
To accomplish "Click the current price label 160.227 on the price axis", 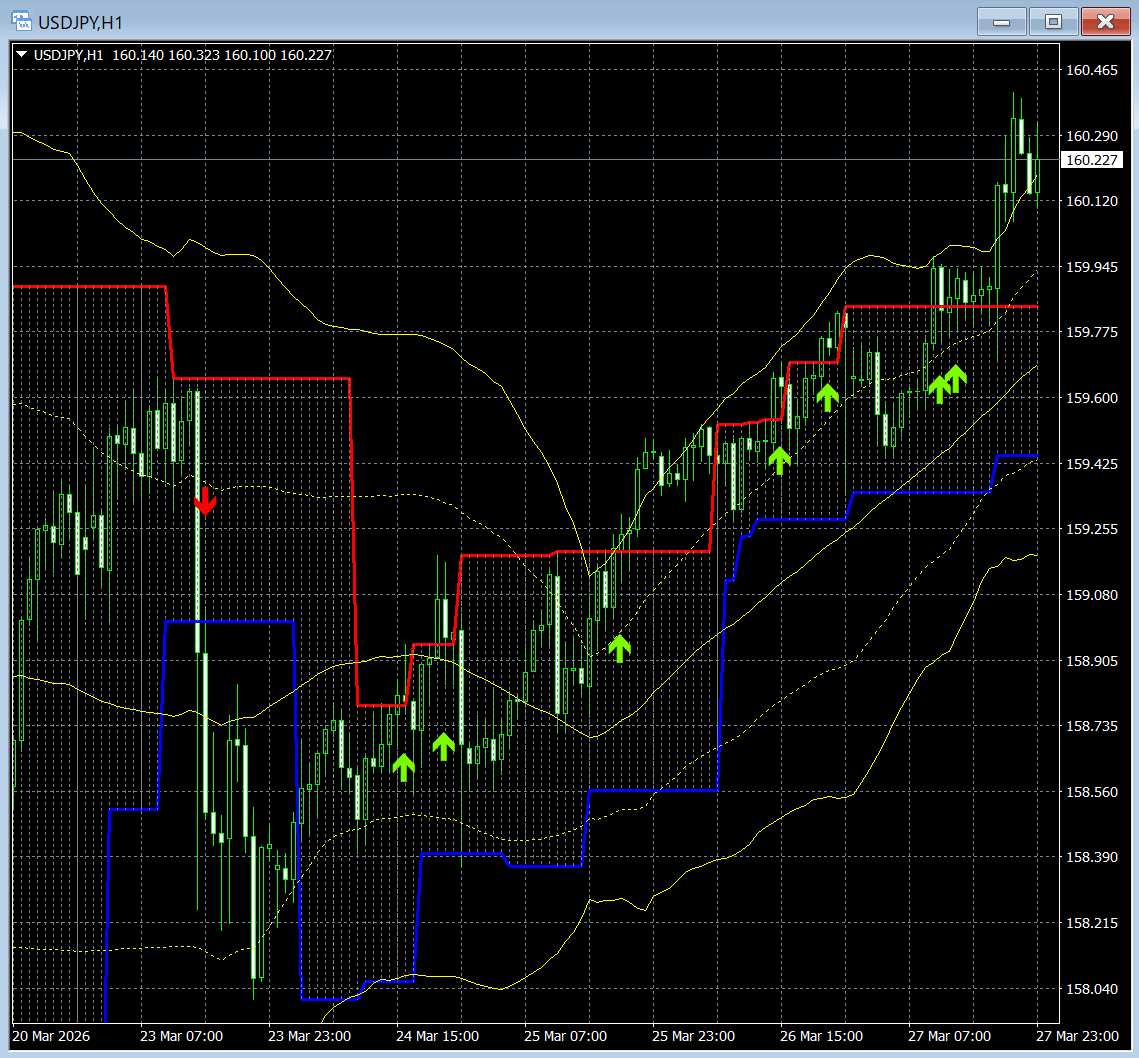I will (x=1092, y=160).
